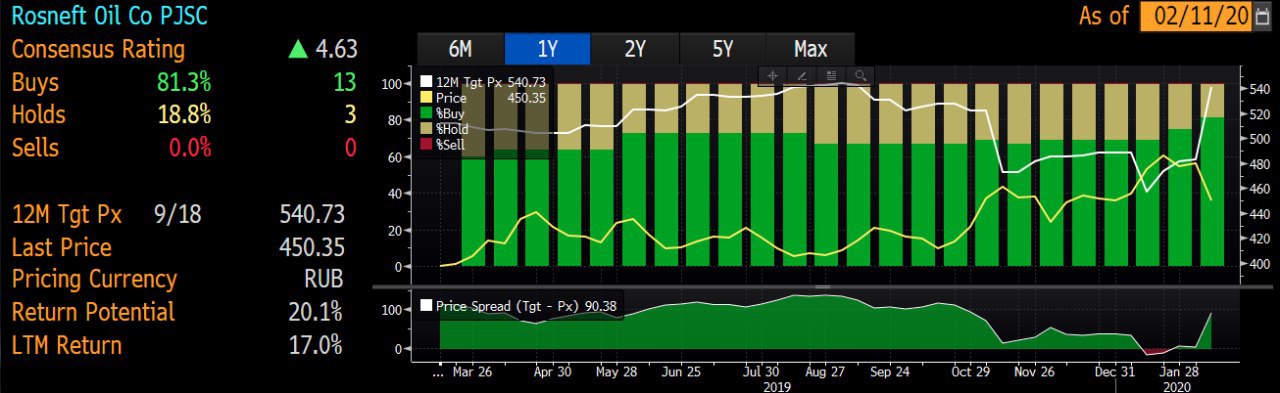This screenshot has height=393, width=1280.
Task: Click the Last Price value 450.35
Action: click(313, 247)
